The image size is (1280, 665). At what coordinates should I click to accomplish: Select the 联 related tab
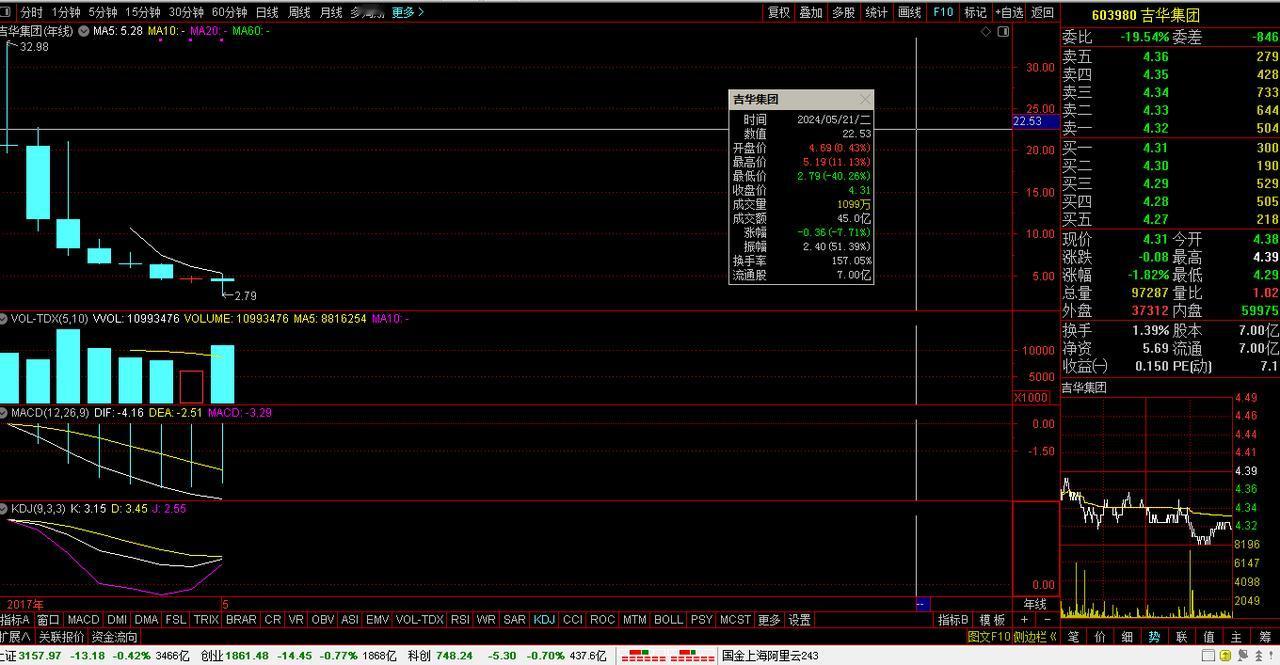click(1181, 637)
